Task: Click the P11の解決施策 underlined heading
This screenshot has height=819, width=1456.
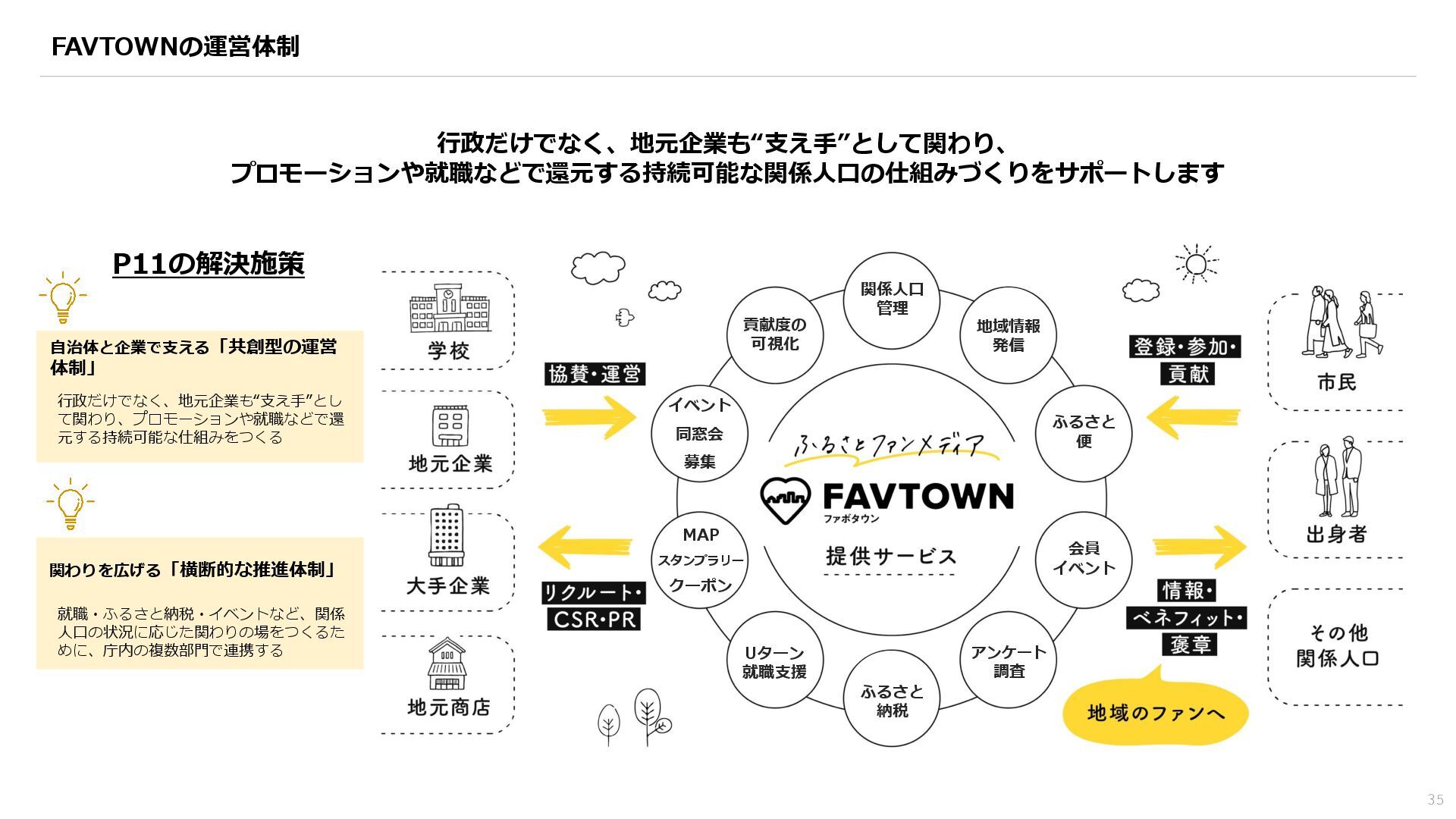Action: pos(209,264)
